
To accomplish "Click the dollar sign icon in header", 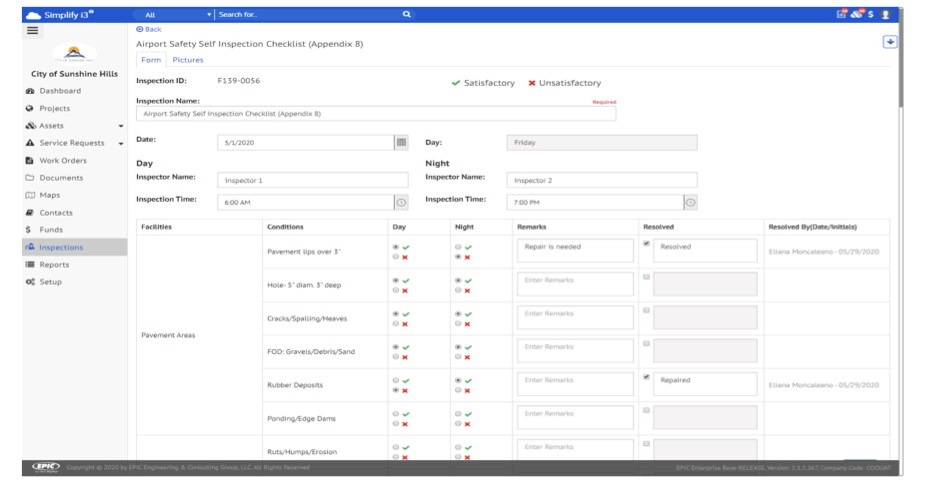I will click(x=871, y=15).
